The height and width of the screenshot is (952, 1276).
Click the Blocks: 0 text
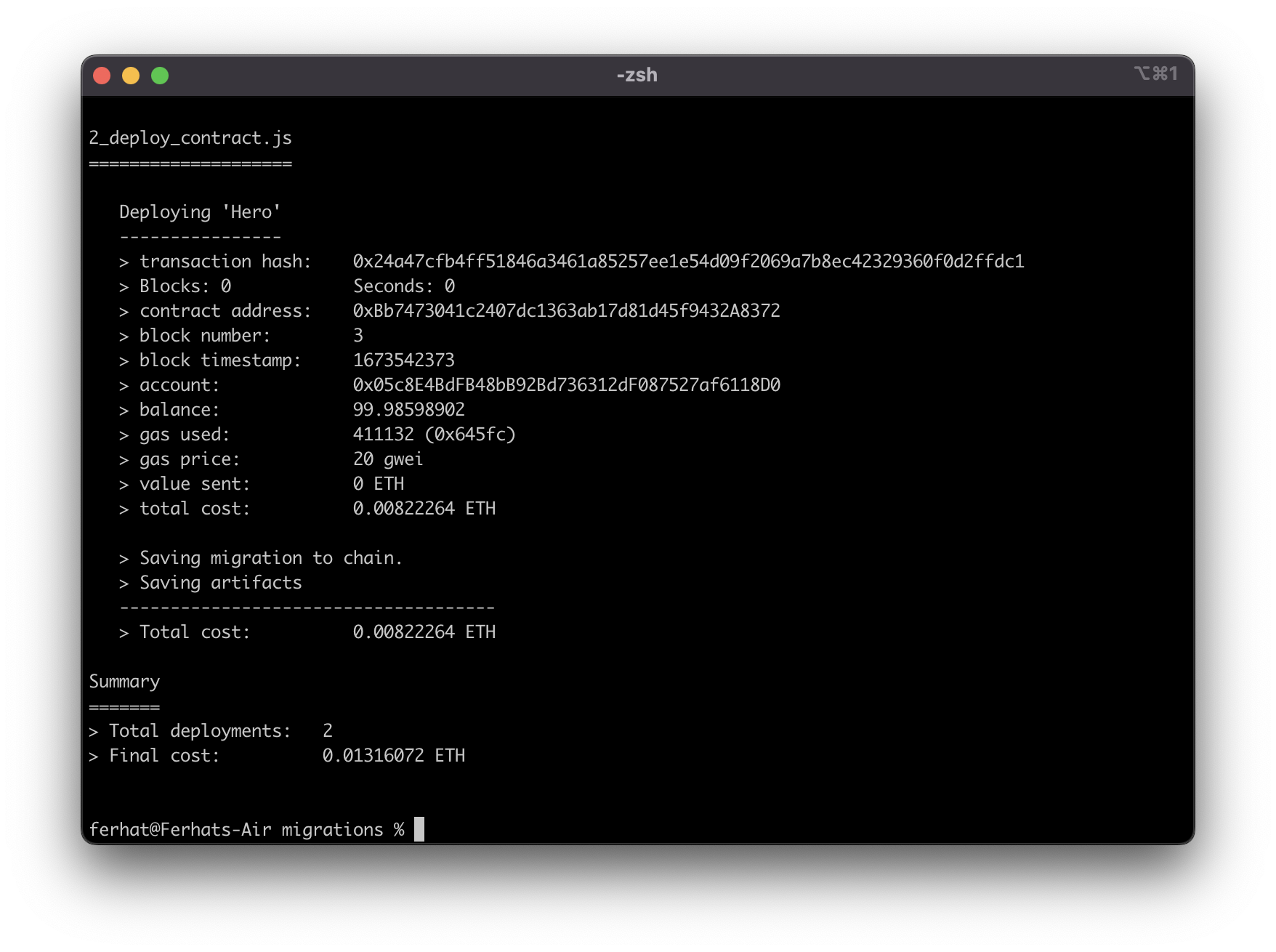pos(185,286)
